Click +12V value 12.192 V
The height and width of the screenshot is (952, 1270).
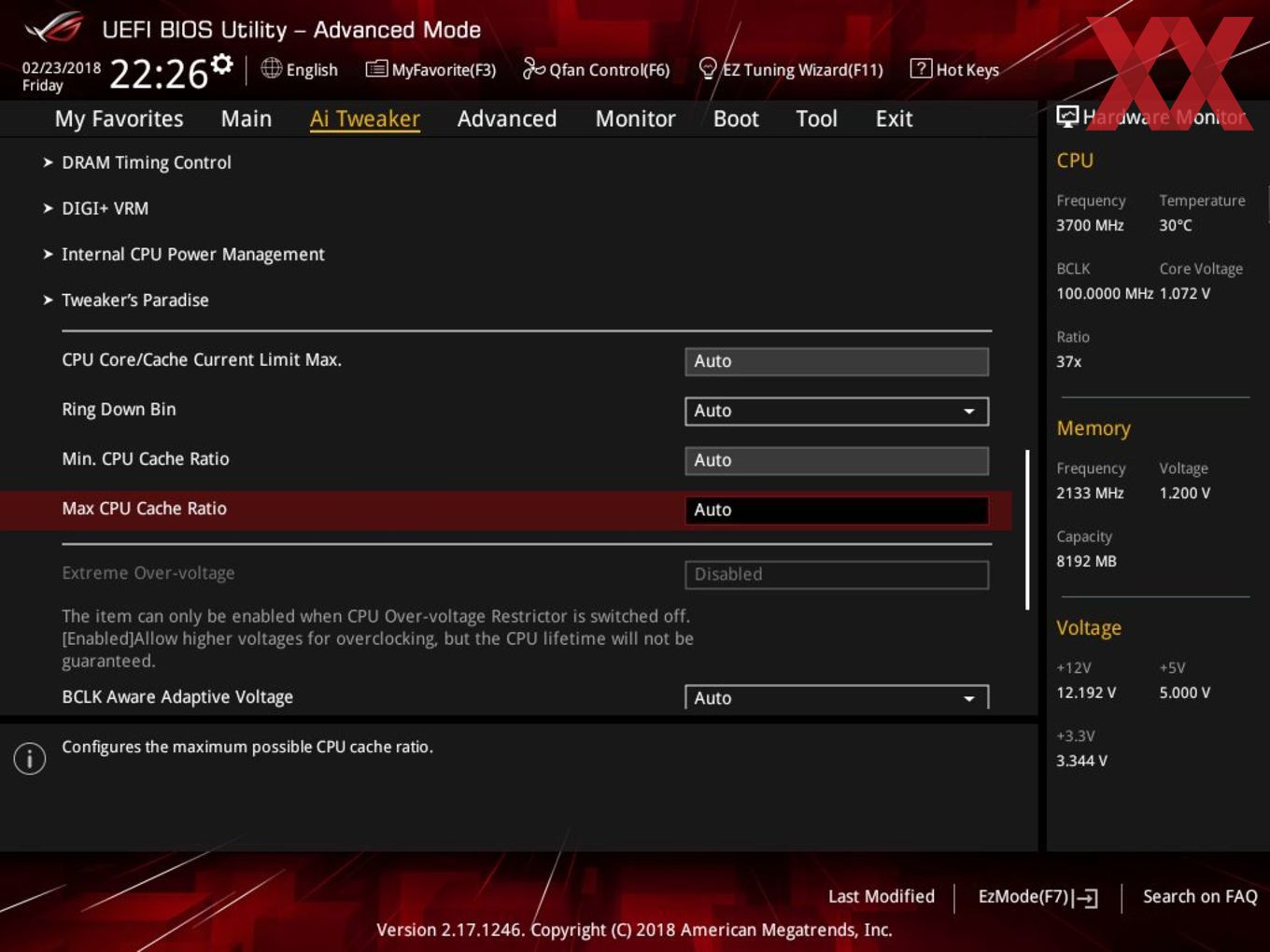1086,693
